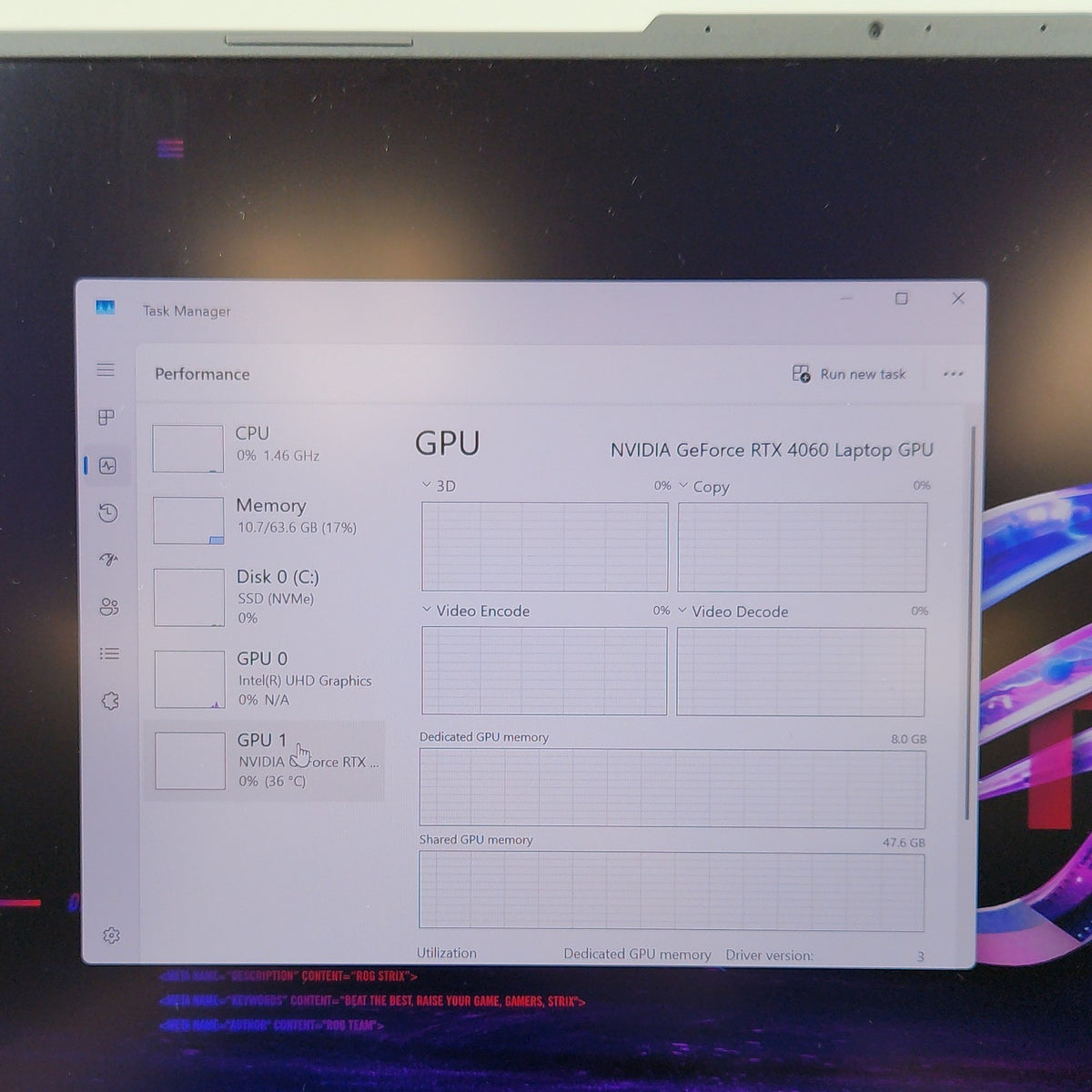Select the Performance page icon in sidebar

[107, 465]
